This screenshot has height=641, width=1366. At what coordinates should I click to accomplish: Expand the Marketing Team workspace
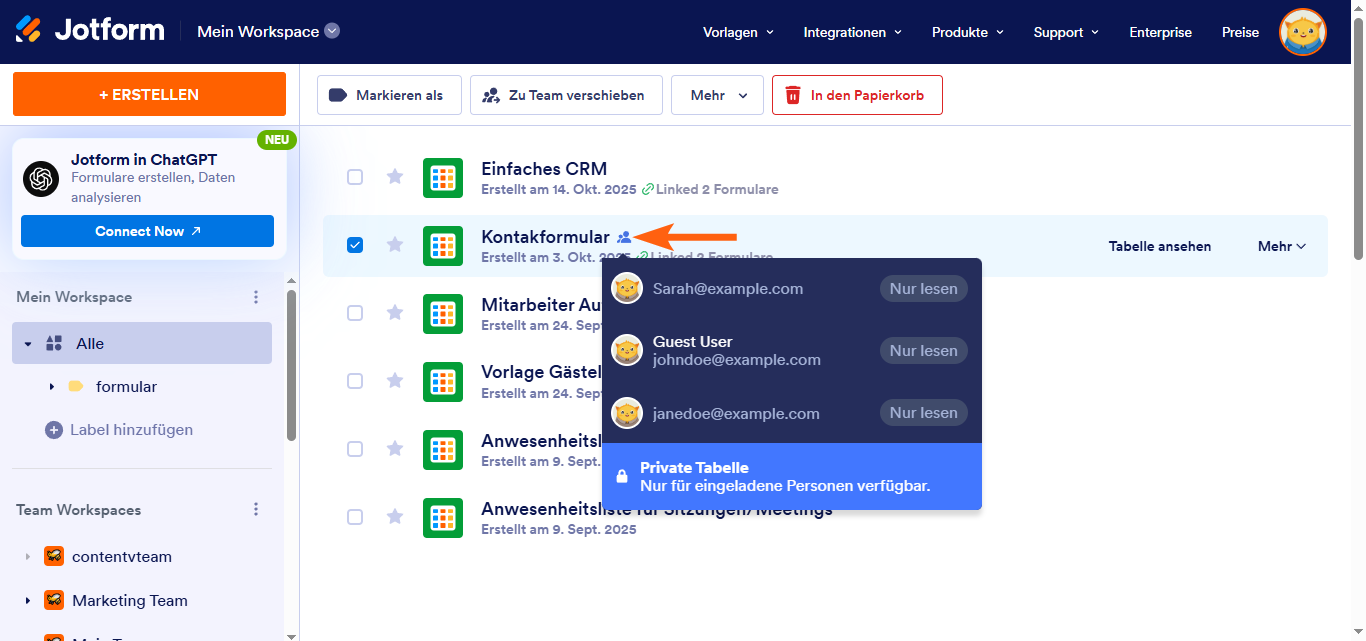click(27, 601)
